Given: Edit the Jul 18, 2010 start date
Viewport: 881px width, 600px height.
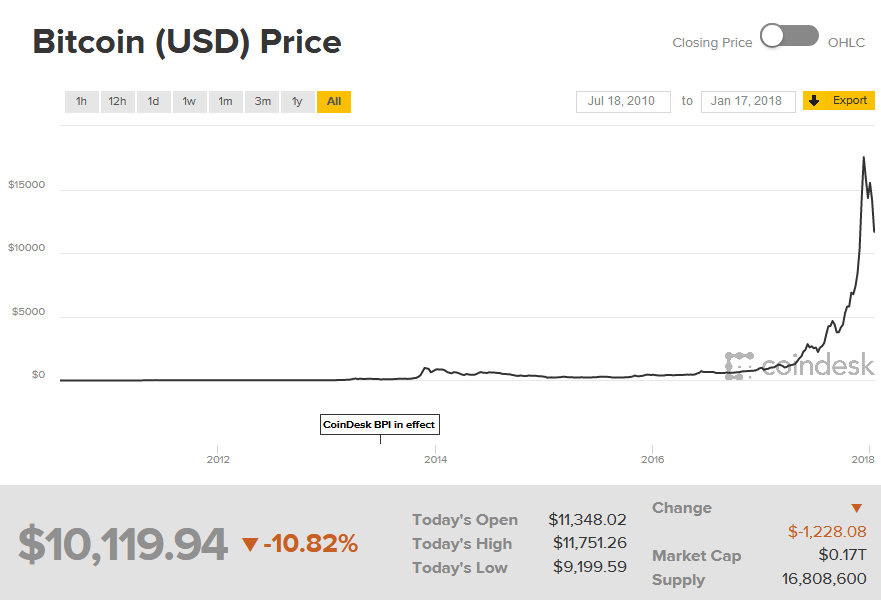Looking at the screenshot, I should (x=623, y=101).
